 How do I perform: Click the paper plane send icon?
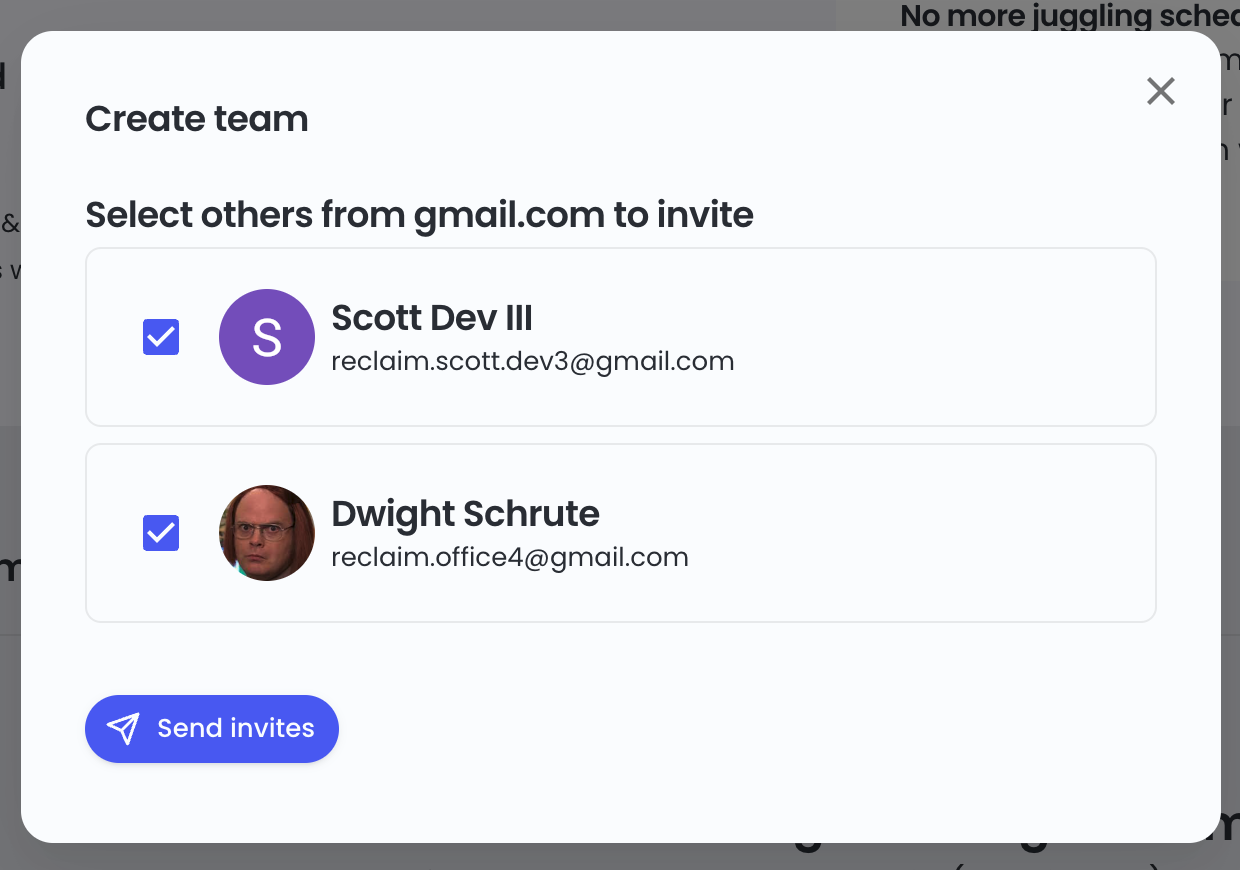coord(123,729)
